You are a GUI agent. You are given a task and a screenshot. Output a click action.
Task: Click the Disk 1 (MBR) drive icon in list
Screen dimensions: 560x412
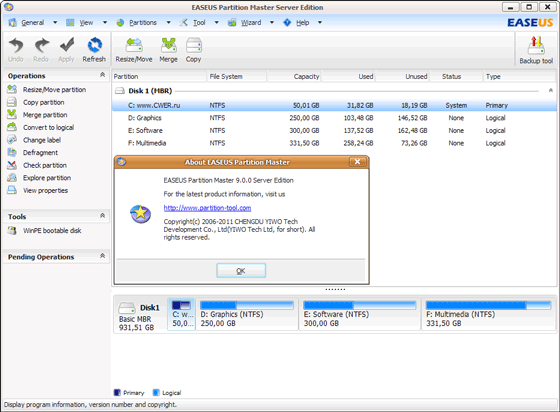(120, 91)
